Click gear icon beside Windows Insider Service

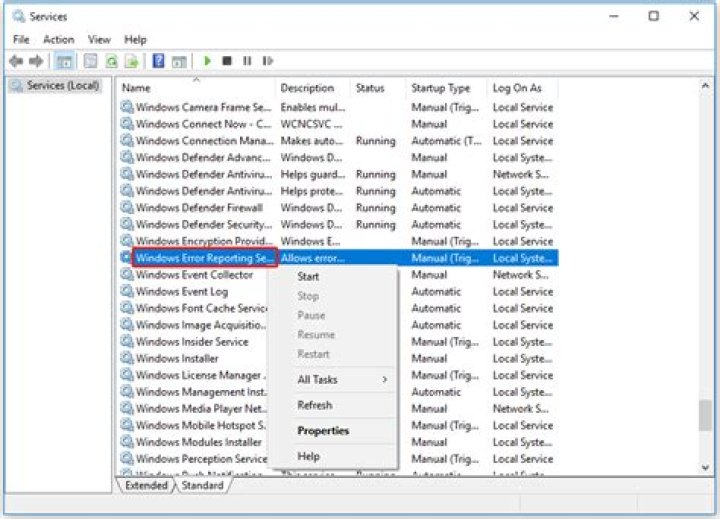click(127, 341)
